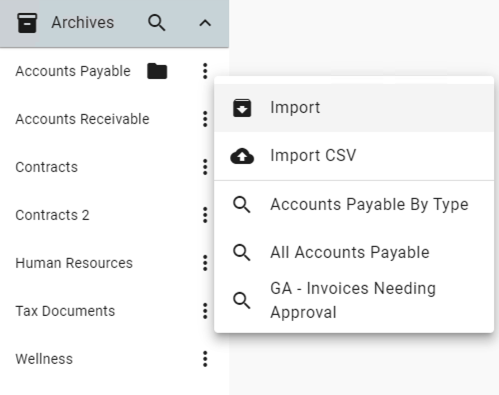Open the Human Resources three-dot menu

coord(205,263)
